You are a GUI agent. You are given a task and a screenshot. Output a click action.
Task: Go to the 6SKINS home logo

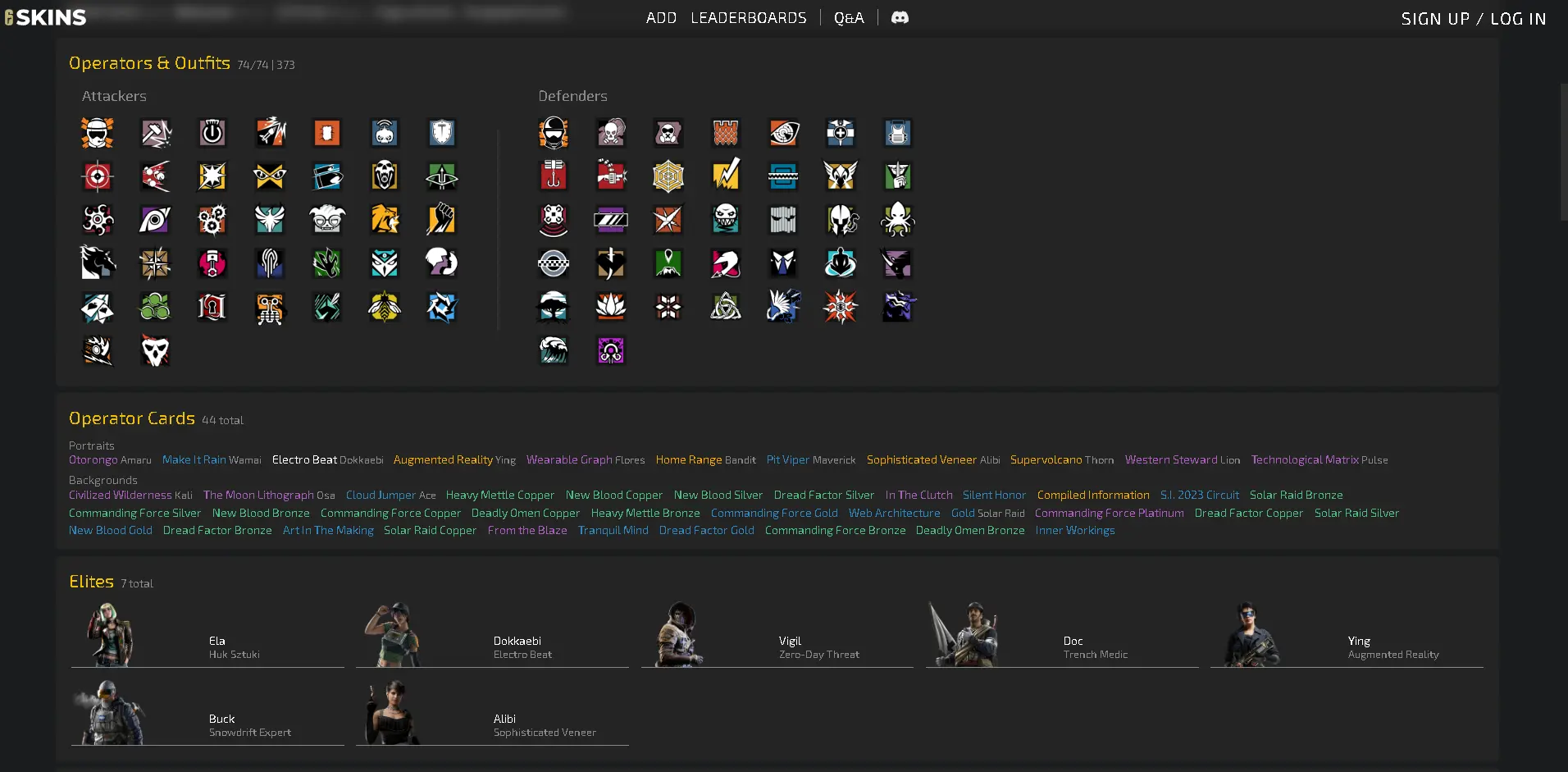tap(46, 17)
